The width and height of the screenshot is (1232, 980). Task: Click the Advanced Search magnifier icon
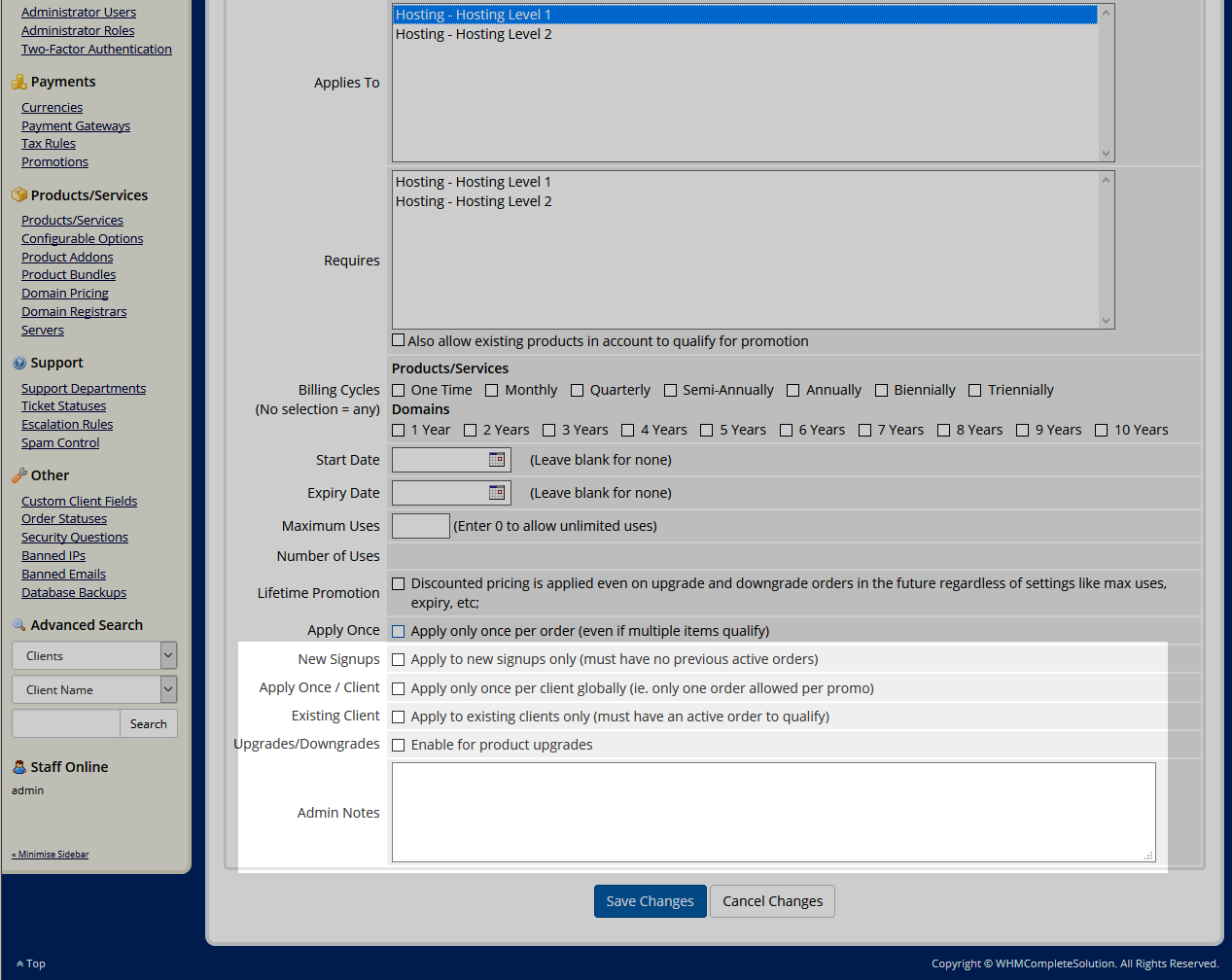pyautogui.click(x=18, y=625)
